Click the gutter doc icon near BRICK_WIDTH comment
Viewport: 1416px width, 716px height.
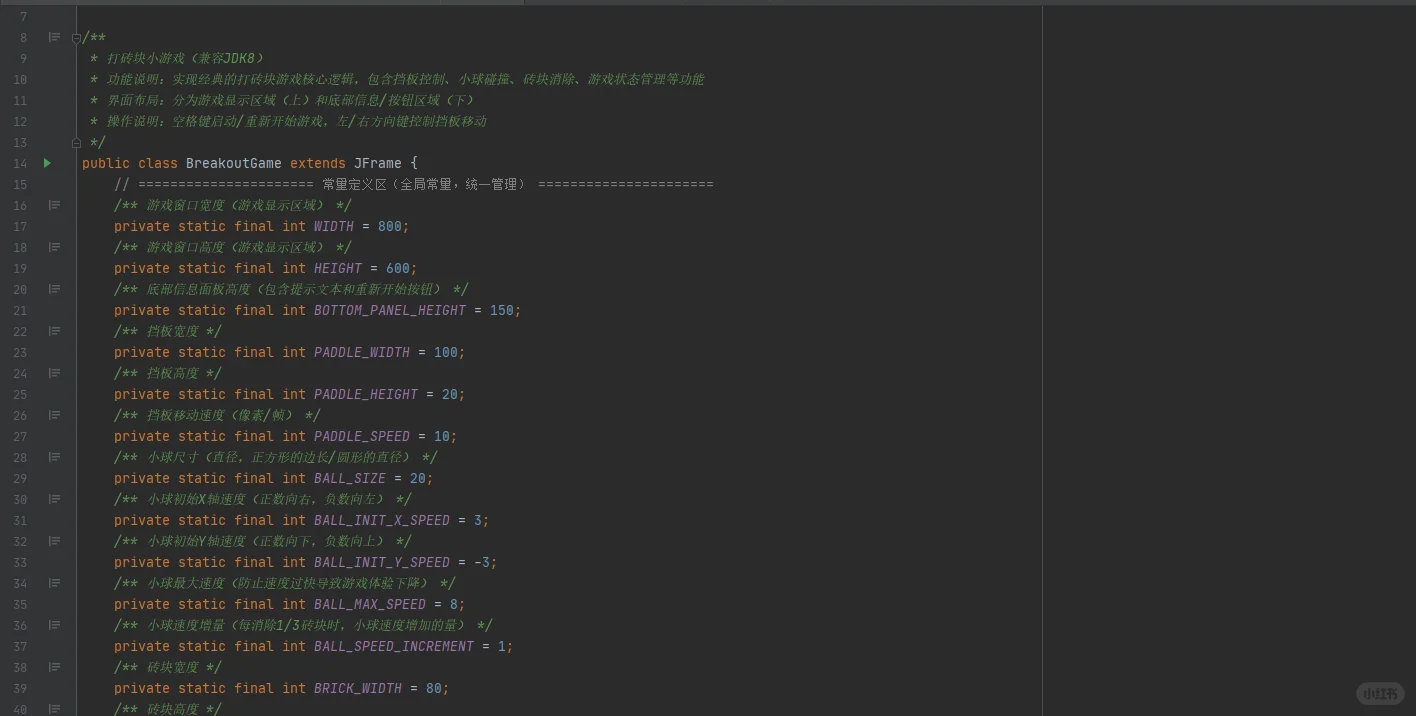coord(54,667)
